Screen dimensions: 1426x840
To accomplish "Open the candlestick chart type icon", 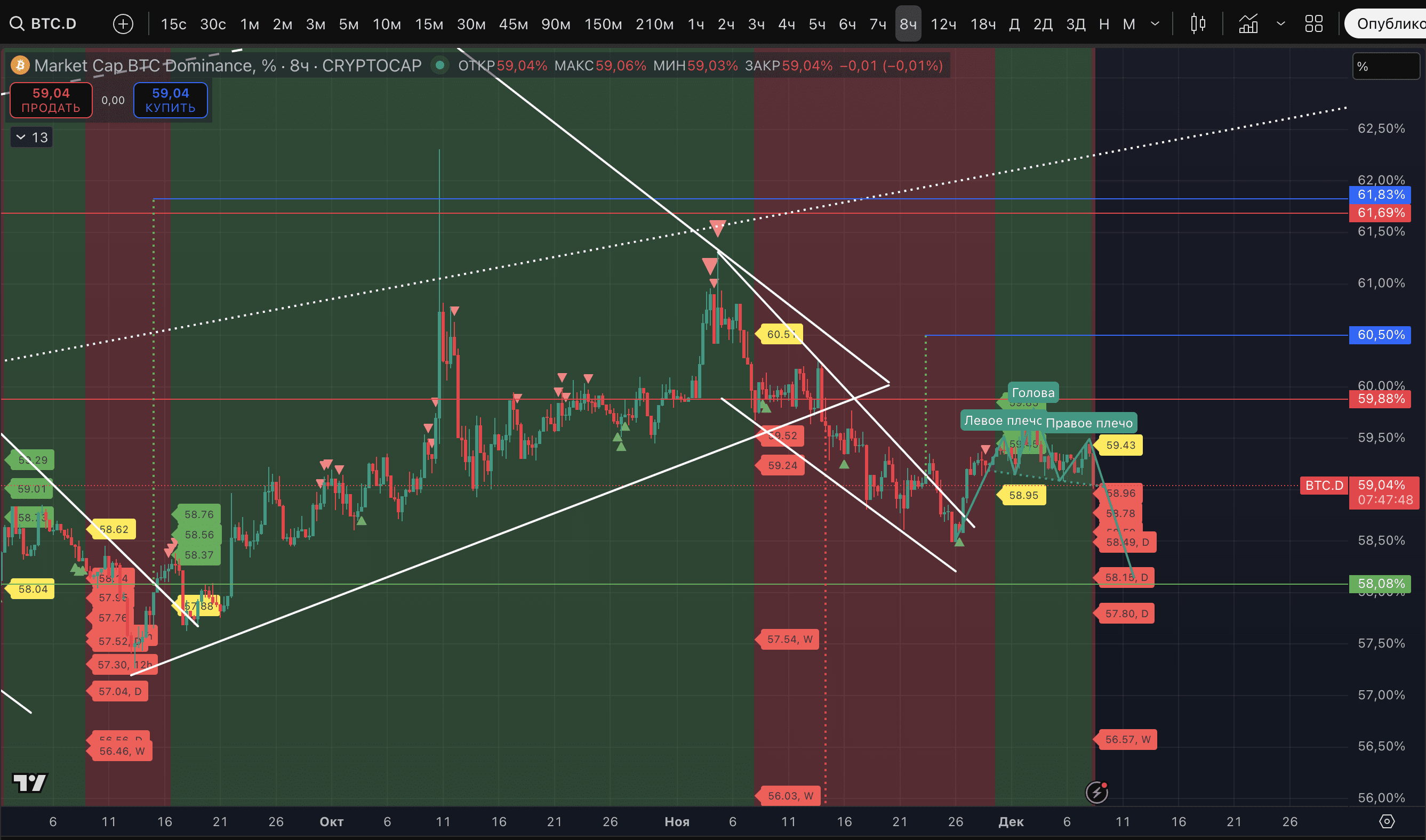I will pos(1198,24).
